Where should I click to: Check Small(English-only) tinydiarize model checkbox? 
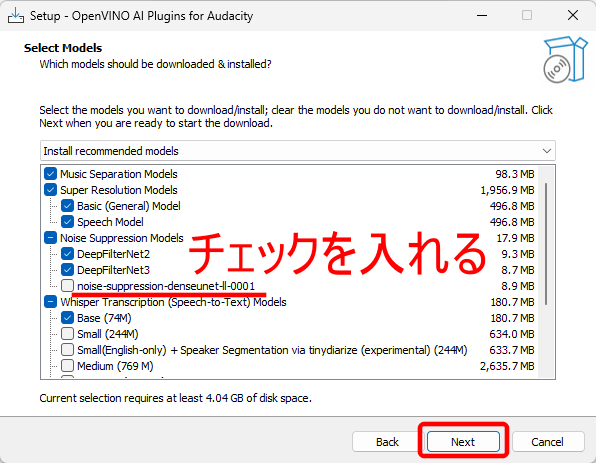coord(67,350)
